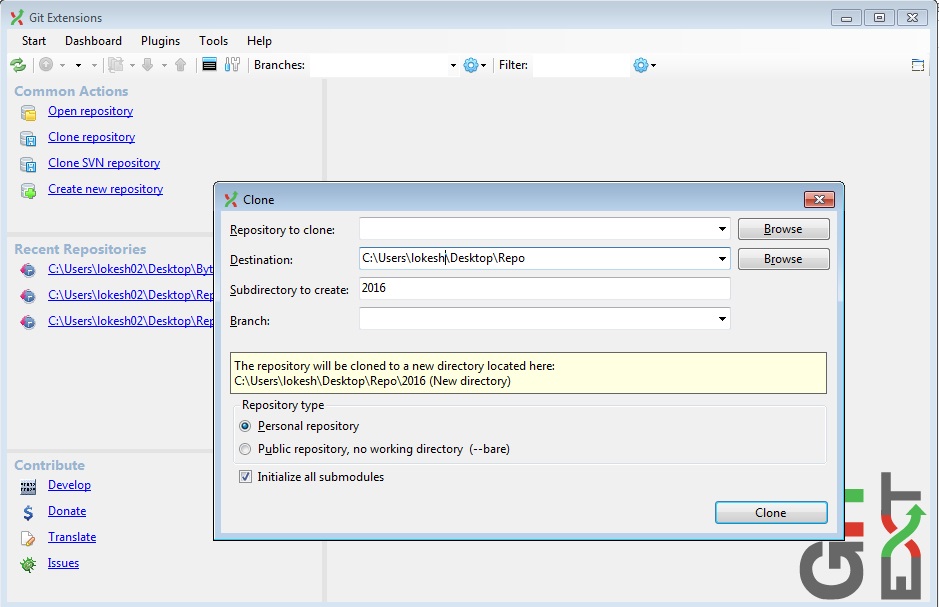This screenshot has width=939, height=607.
Task: Select the Personal repository radio button
Action: 245,426
